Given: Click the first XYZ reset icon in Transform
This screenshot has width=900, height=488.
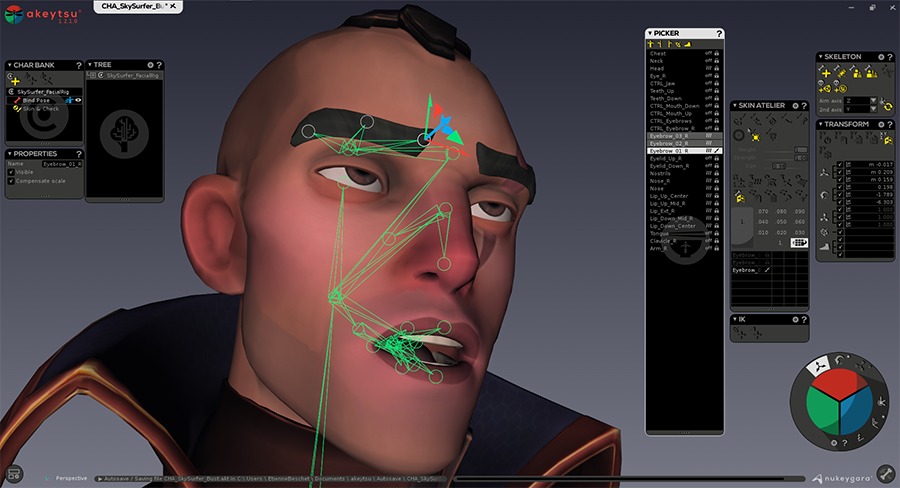Looking at the screenshot, I should point(825,138).
